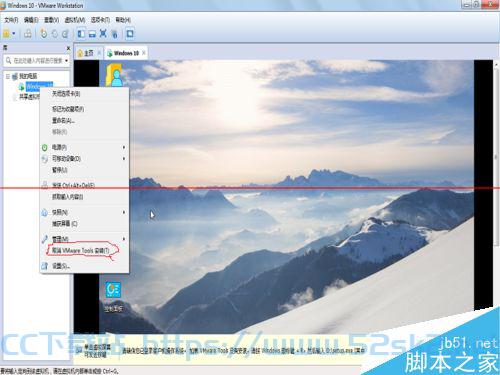This screenshot has height=375, width=500.
Task: Click the console view icon at toolbar end
Action: point(130,34)
